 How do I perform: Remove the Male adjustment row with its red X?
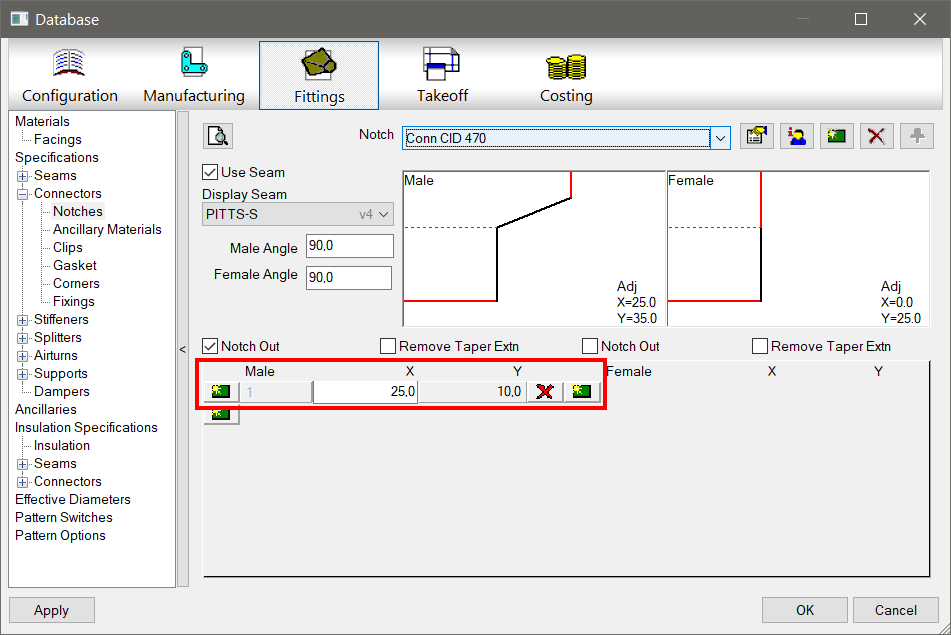(x=545, y=391)
